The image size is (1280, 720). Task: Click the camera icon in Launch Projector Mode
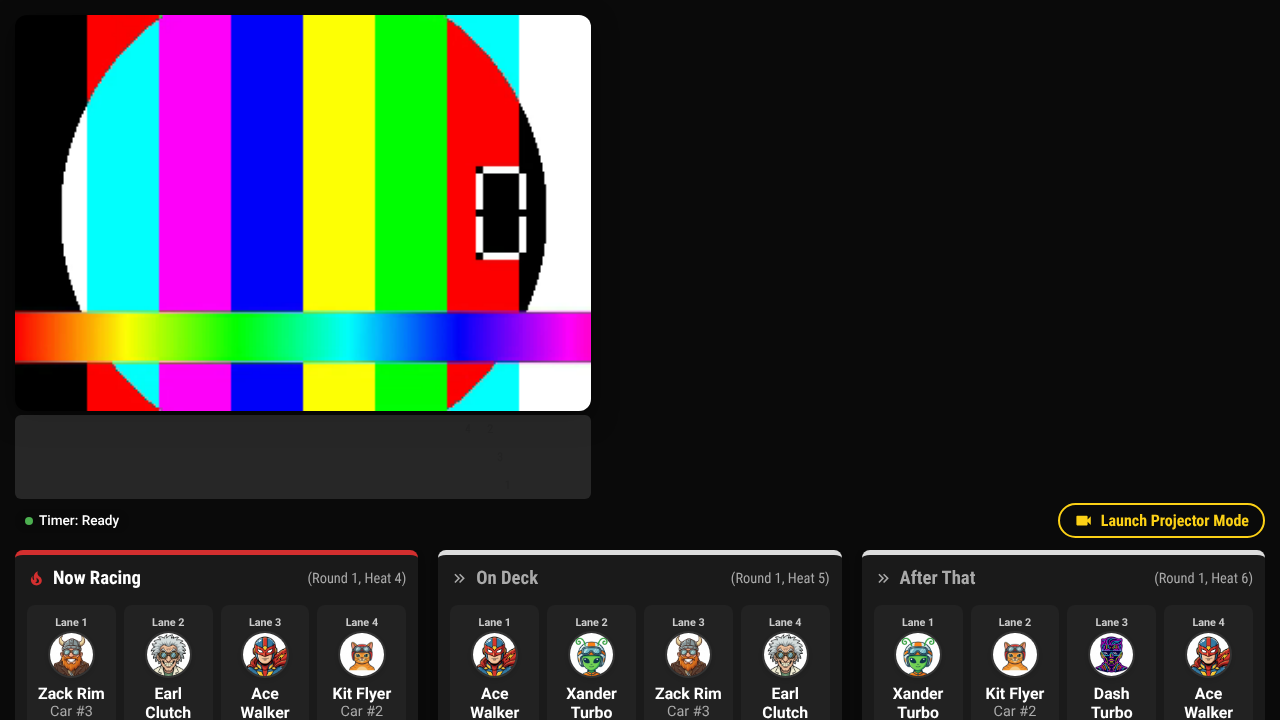pos(1083,520)
